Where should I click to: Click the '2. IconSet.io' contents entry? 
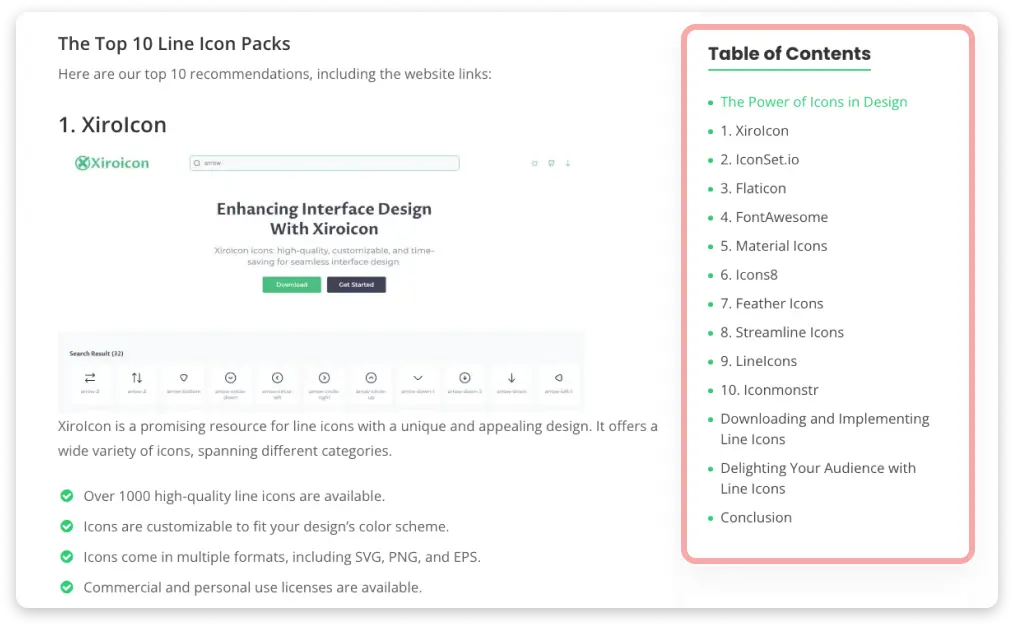(x=759, y=159)
